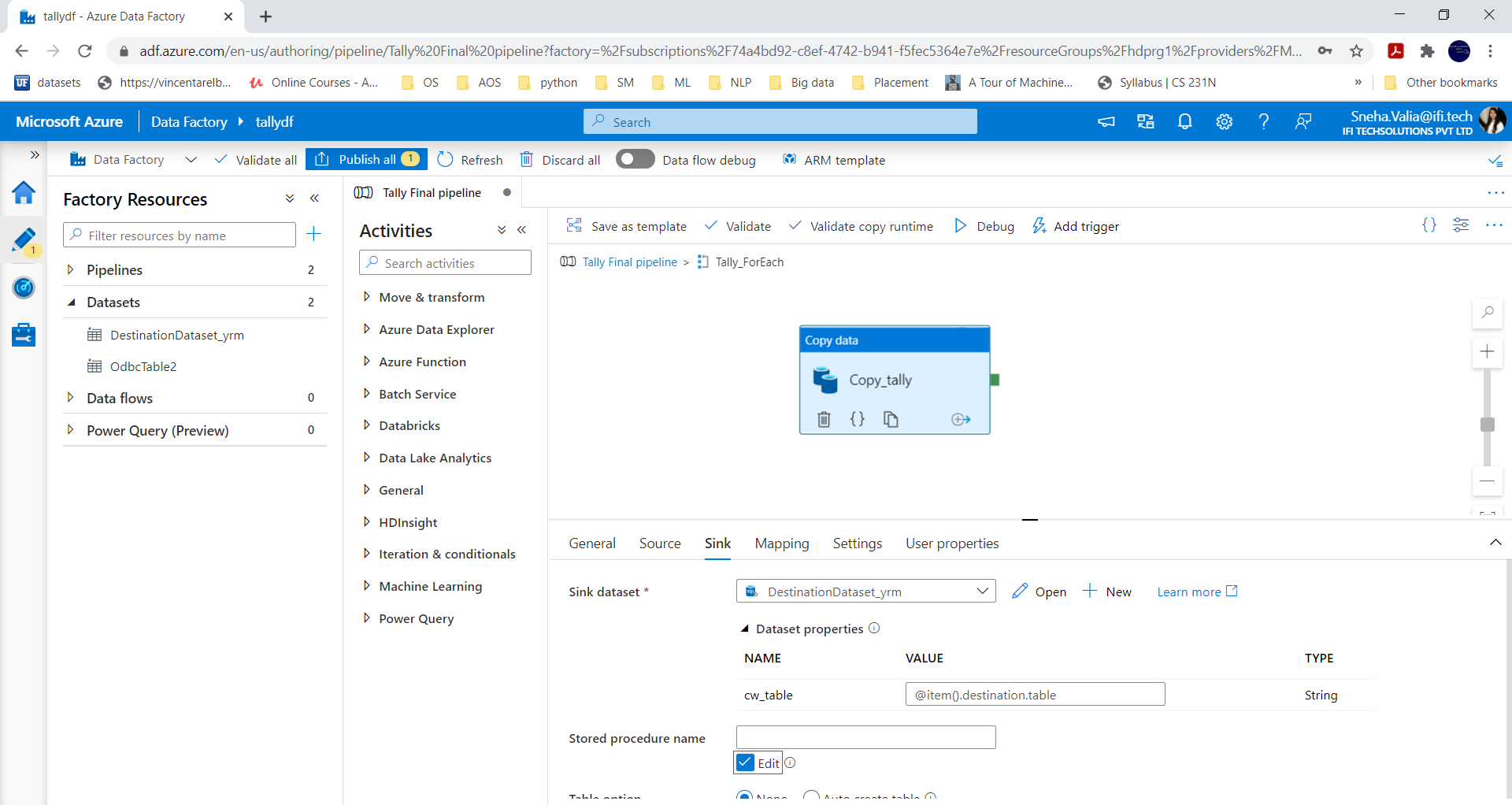Show Dataset properties info icon
Image resolution: width=1512 pixels, height=805 pixels.
[874, 628]
